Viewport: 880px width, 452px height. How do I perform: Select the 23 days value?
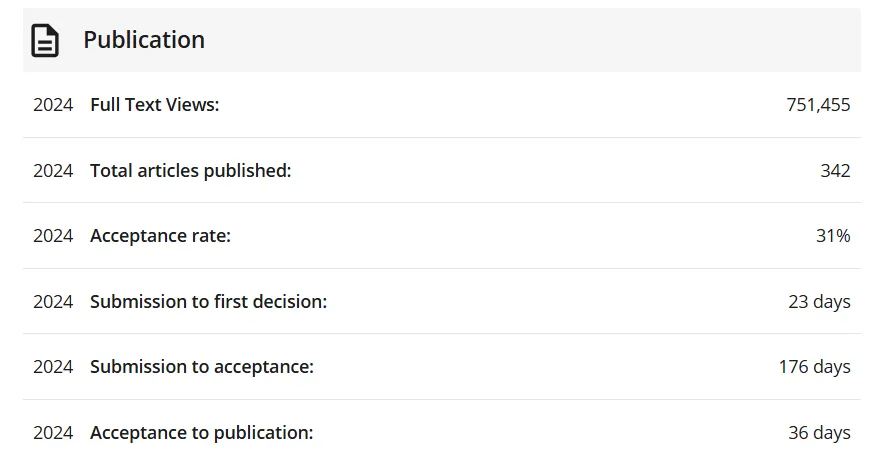(x=819, y=302)
